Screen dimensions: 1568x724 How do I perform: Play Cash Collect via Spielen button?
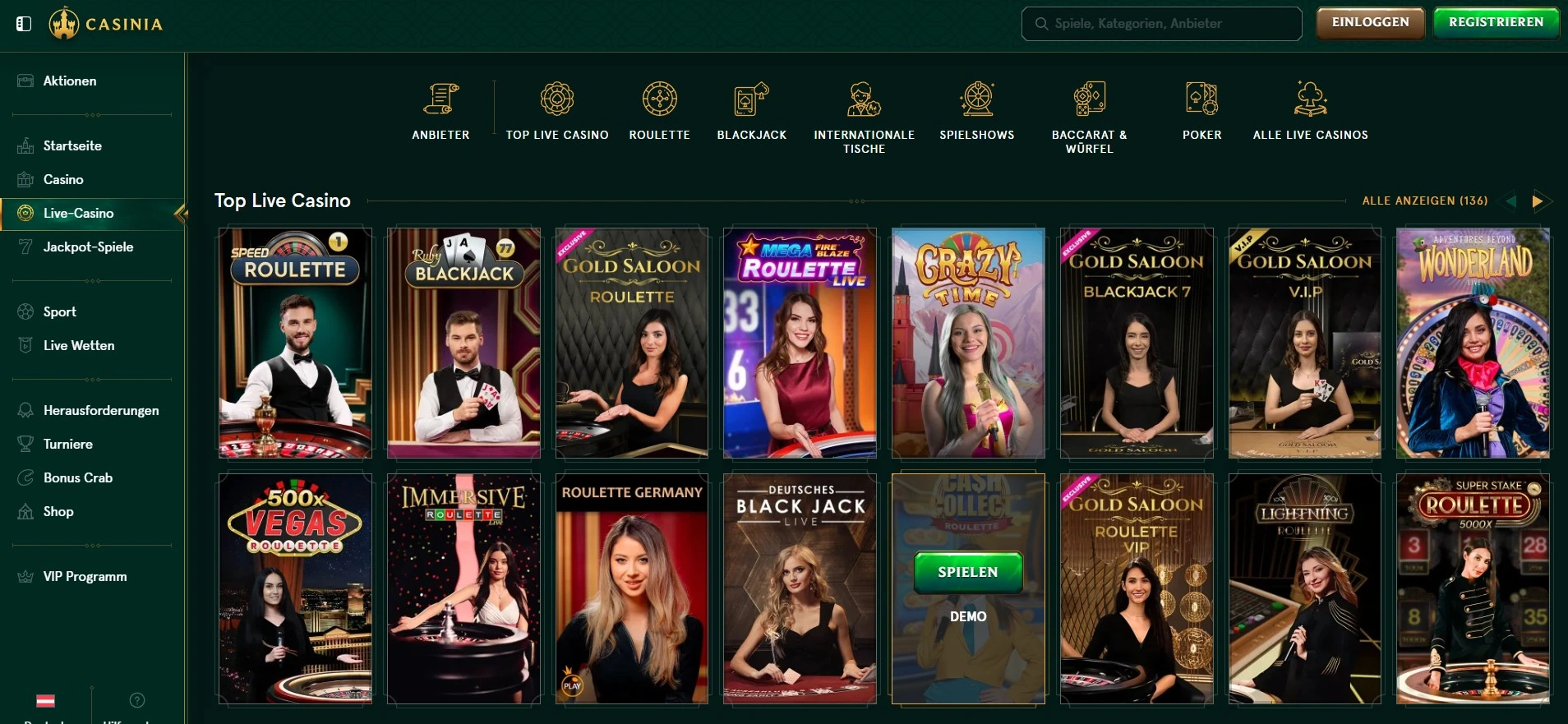coord(968,572)
